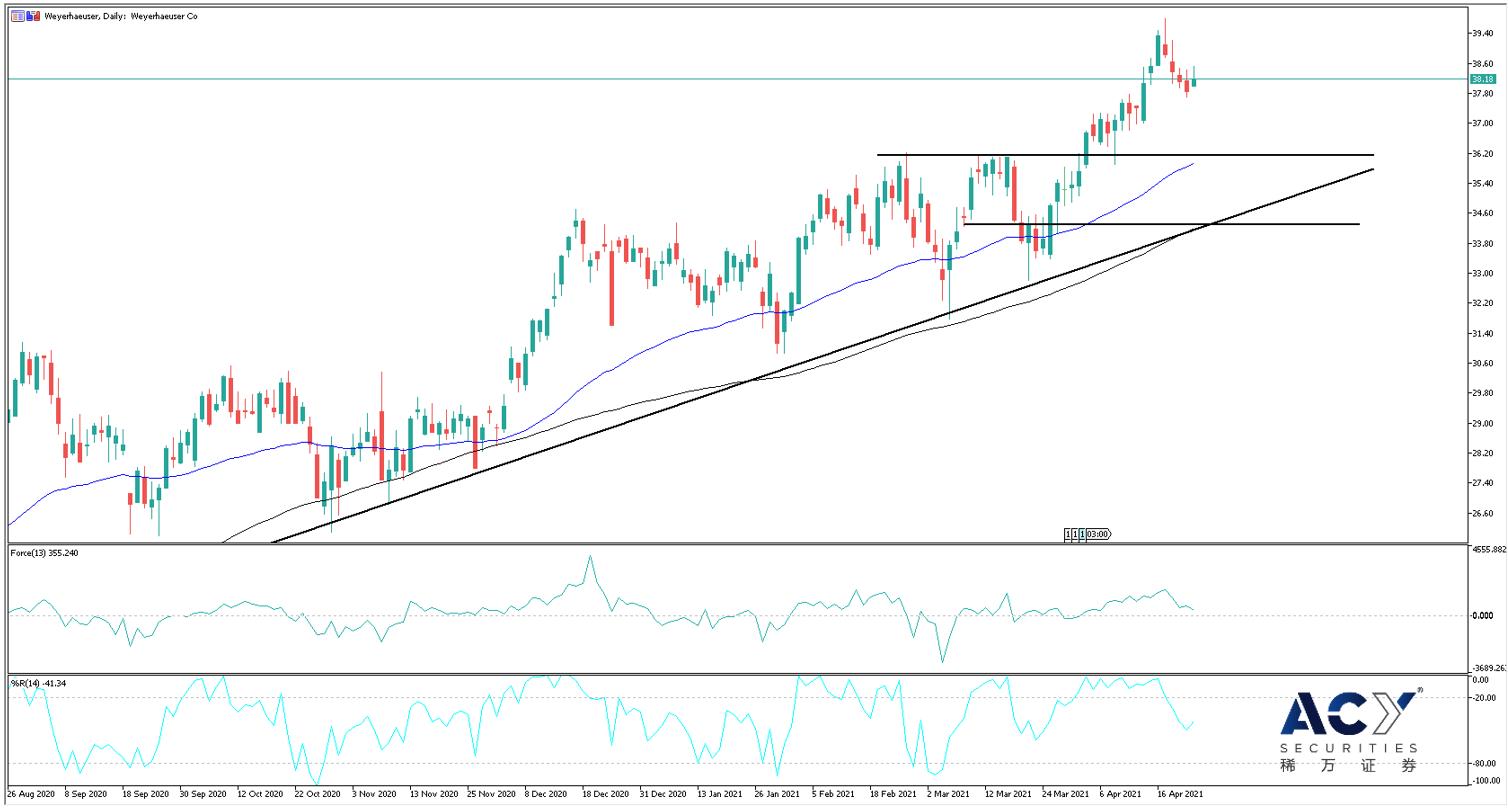Click the chart title 'Weyerhaeuser, Daily: Weyerhaeuser Co'
1508x812 pixels.
[120, 16]
